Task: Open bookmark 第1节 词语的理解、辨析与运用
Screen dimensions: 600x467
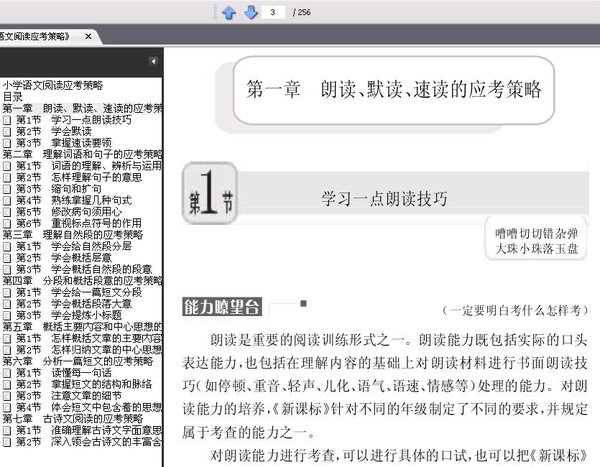Action: (89, 166)
